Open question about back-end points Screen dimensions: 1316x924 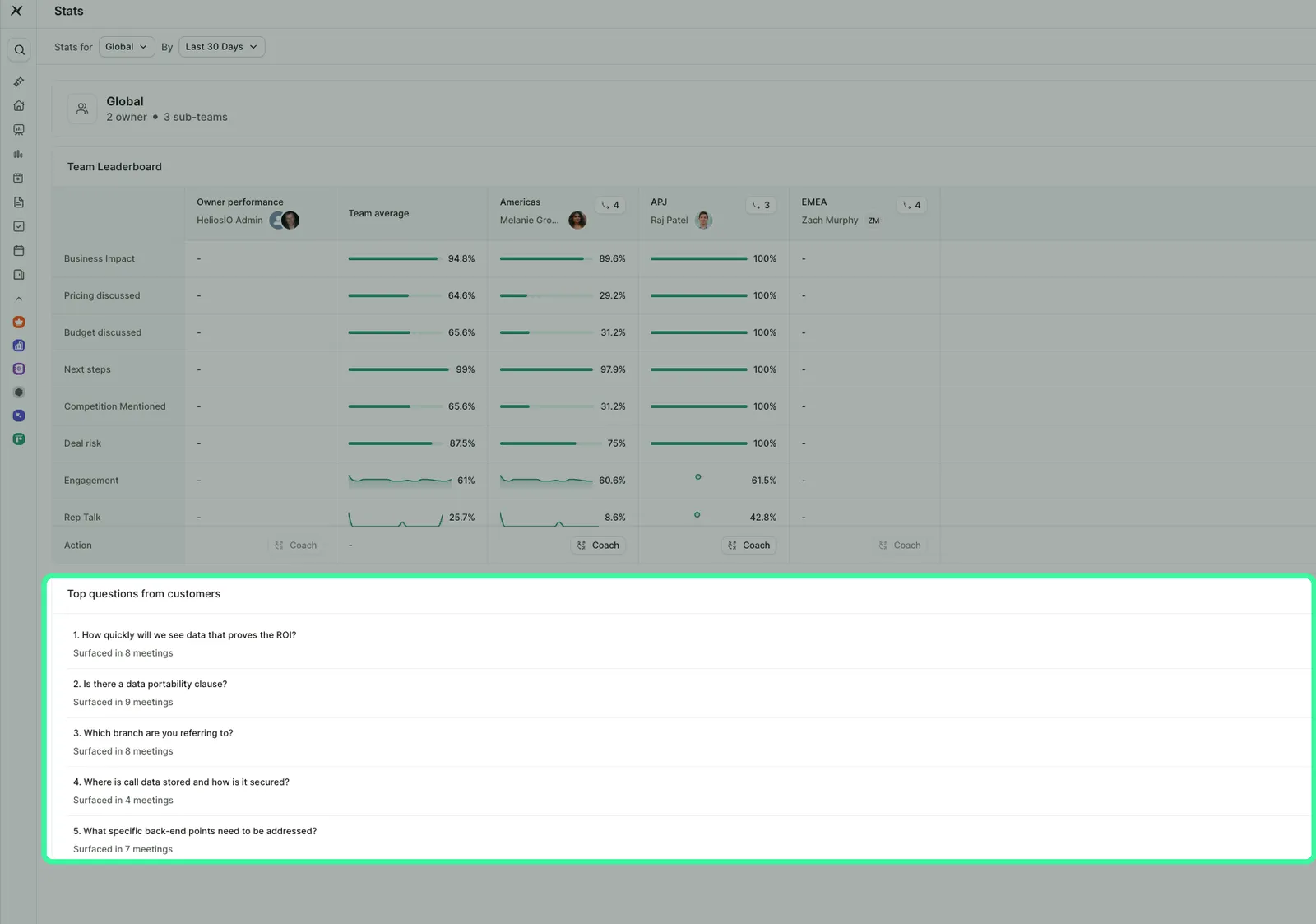[x=195, y=832]
